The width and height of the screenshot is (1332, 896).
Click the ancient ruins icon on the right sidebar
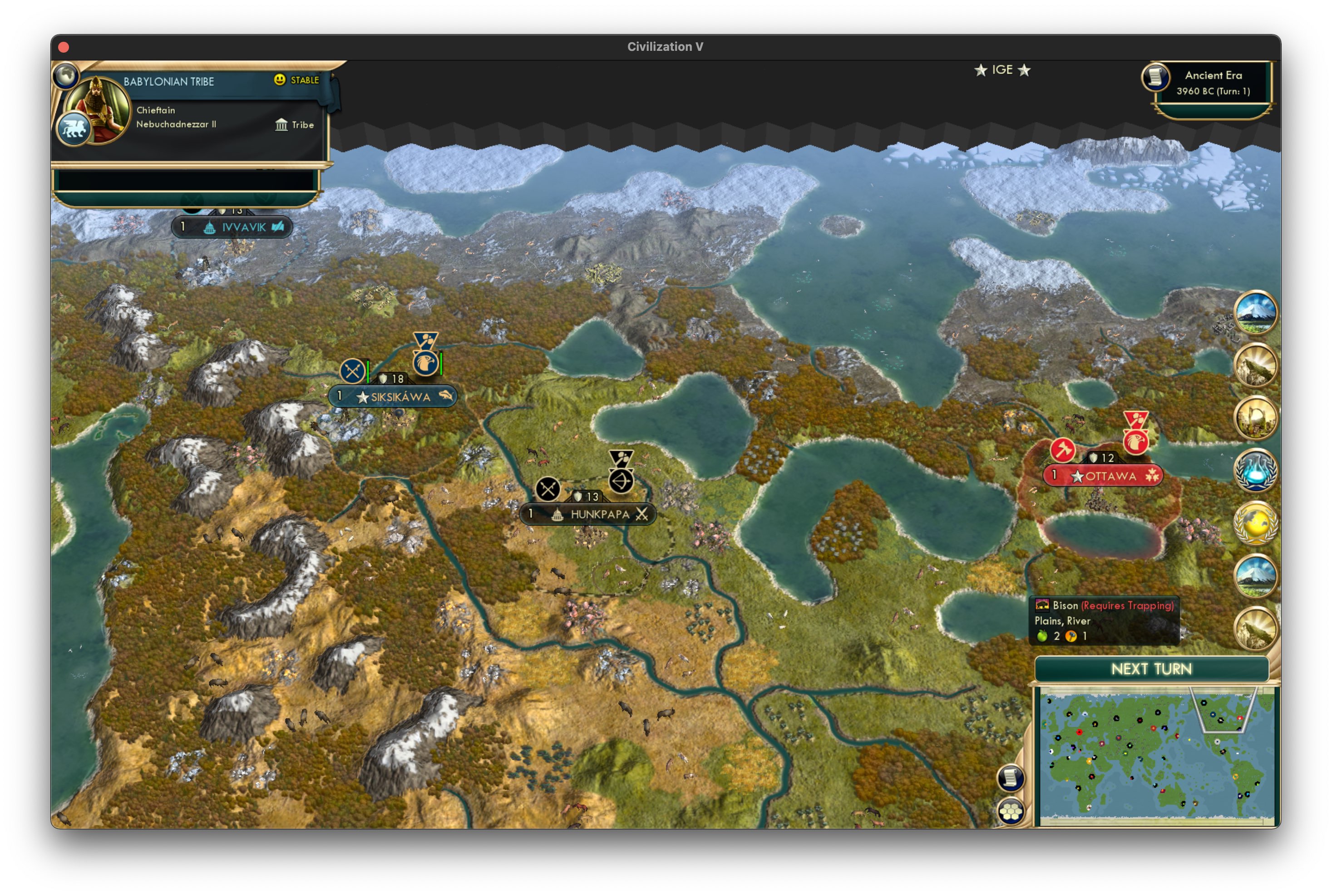[x=1256, y=418]
